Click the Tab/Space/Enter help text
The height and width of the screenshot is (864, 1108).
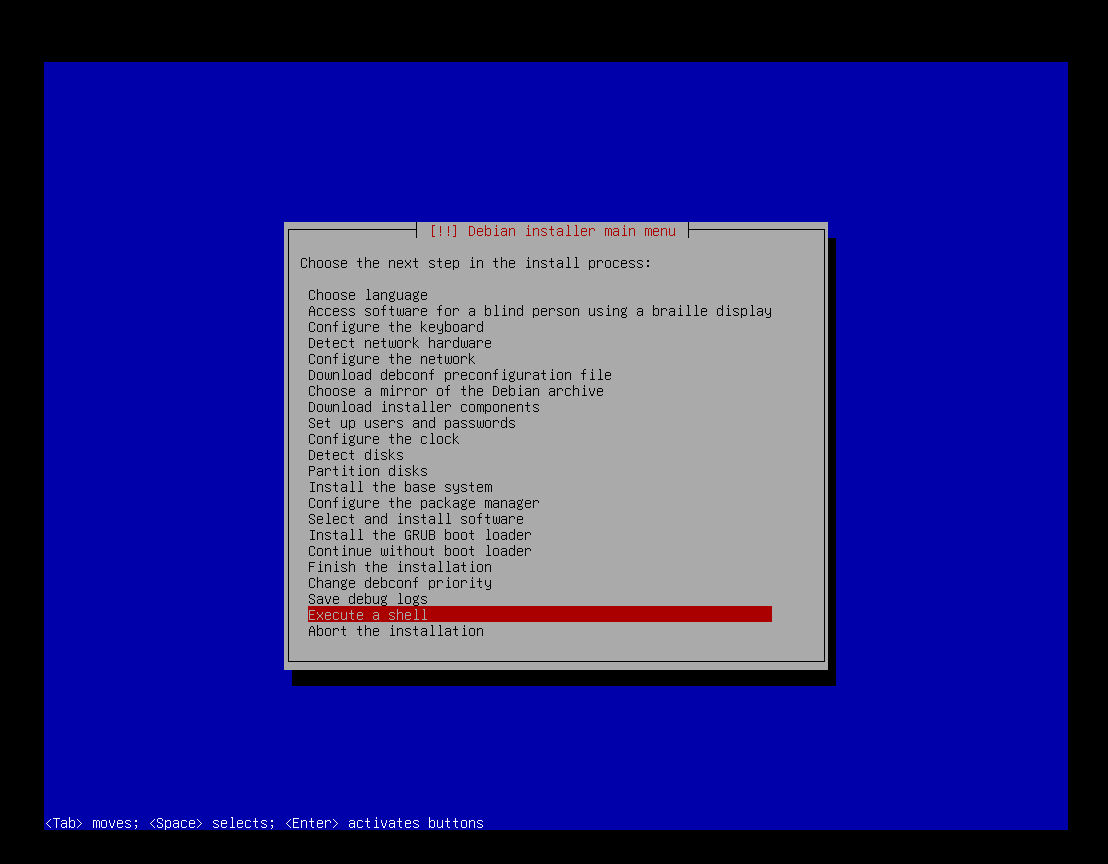[x=264, y=824]
